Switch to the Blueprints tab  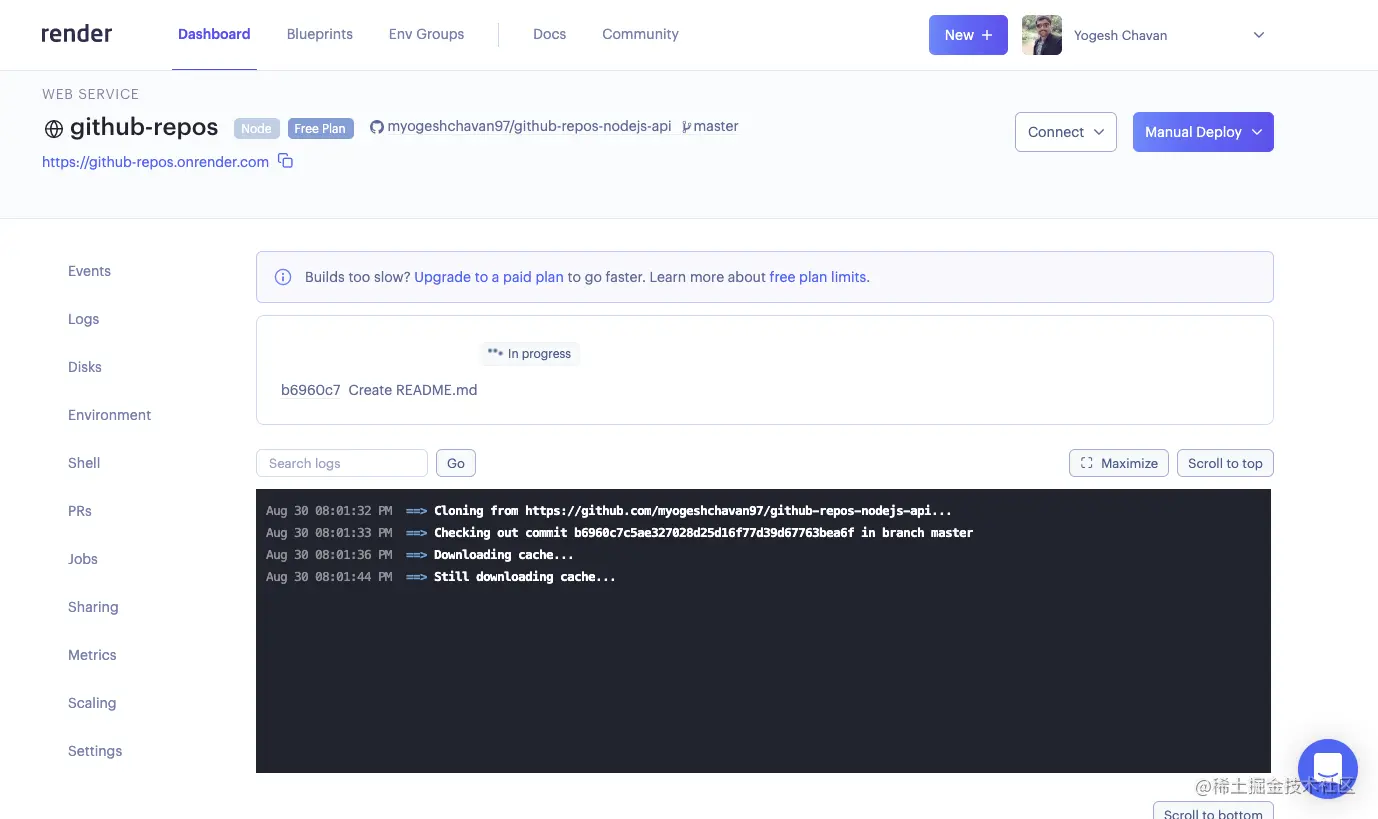point(319,34)
